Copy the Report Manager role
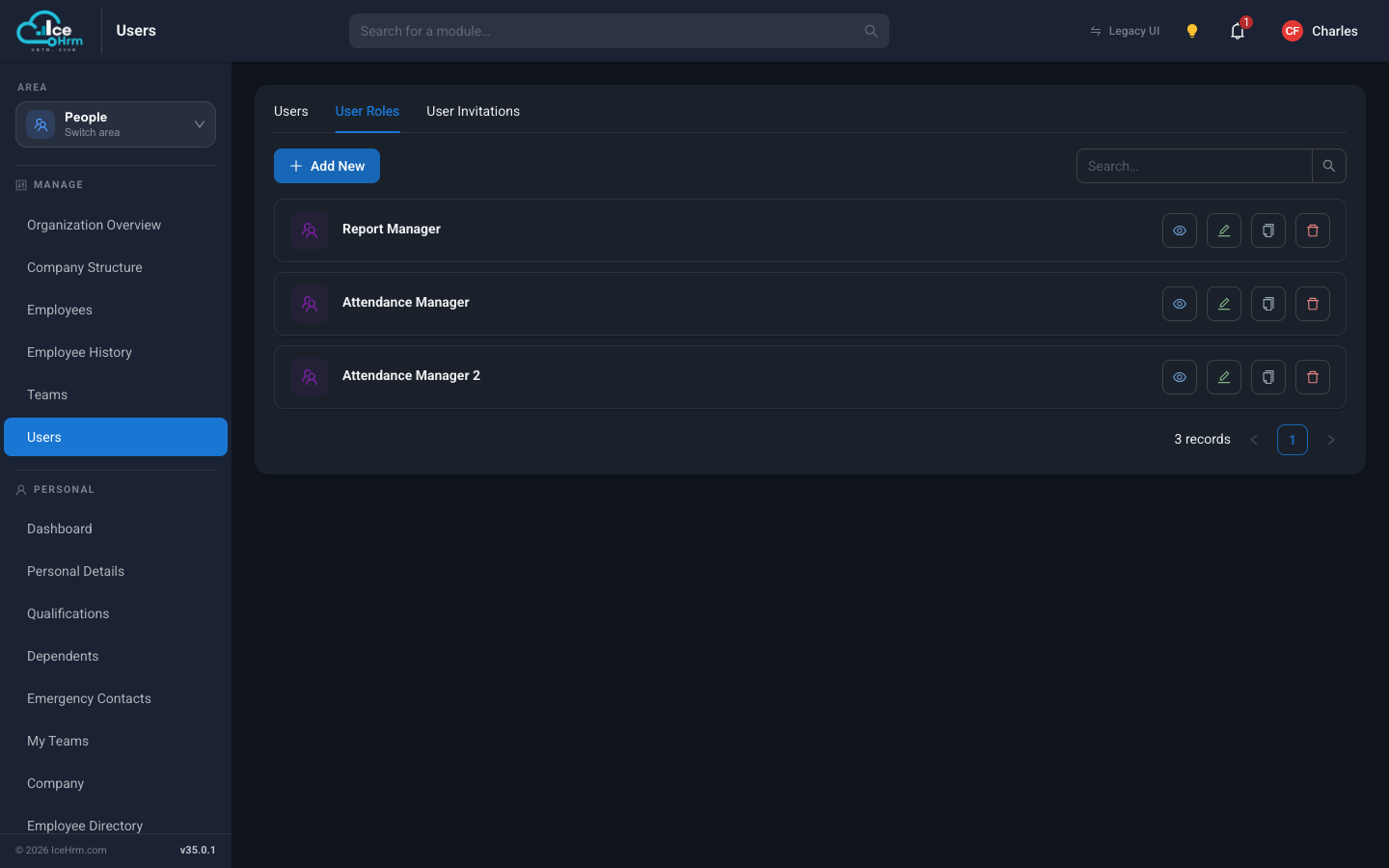The height and width of the screenshot is (868, 1389). [x=1268, y=231]
